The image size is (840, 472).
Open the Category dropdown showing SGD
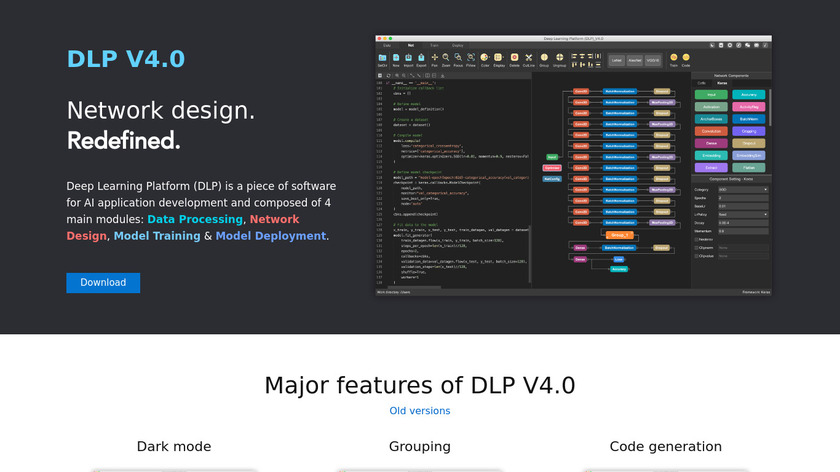coord(743,190)
